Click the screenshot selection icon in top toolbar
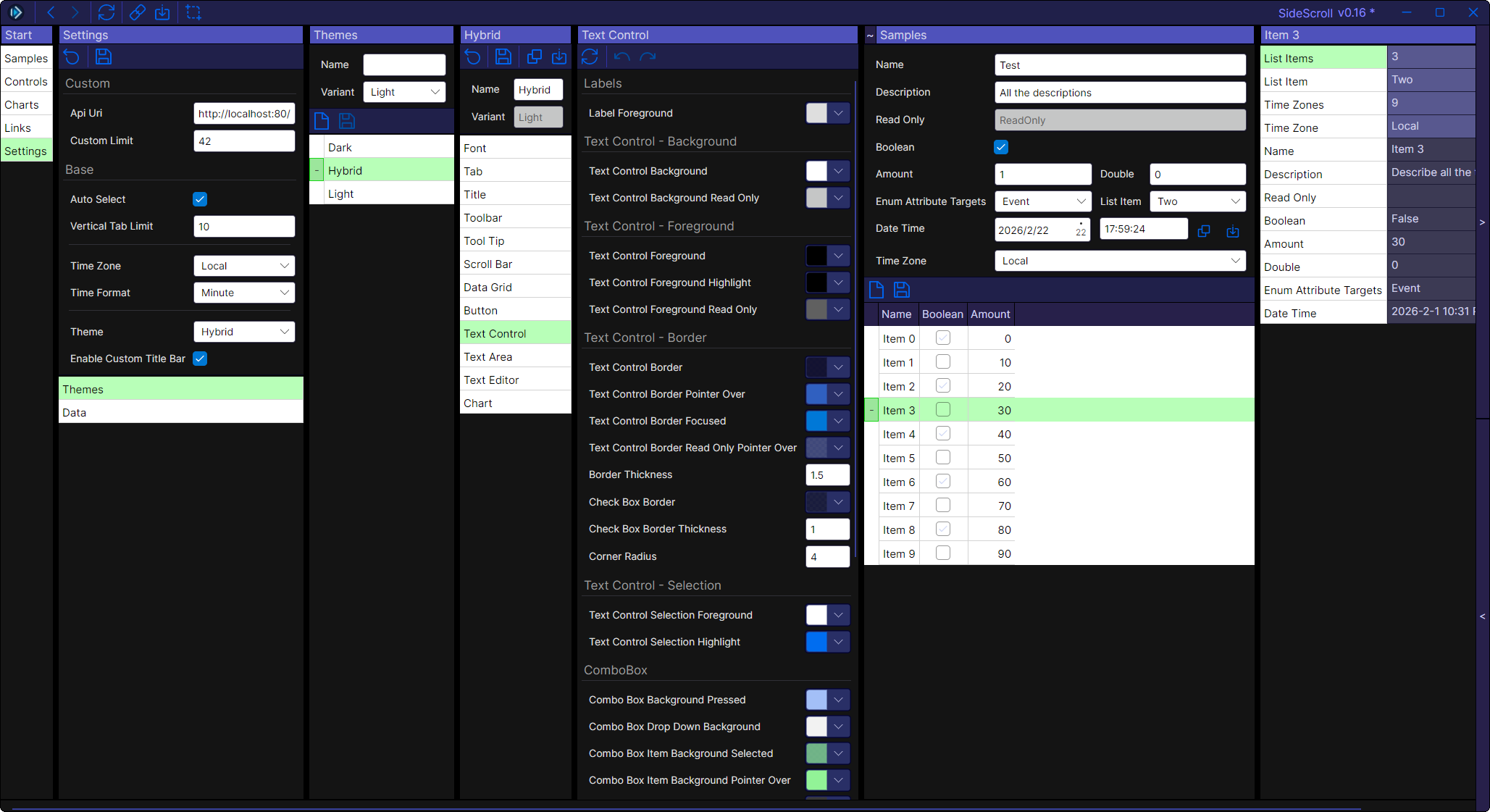The image size is (1490, 812). tap(193, 12)
